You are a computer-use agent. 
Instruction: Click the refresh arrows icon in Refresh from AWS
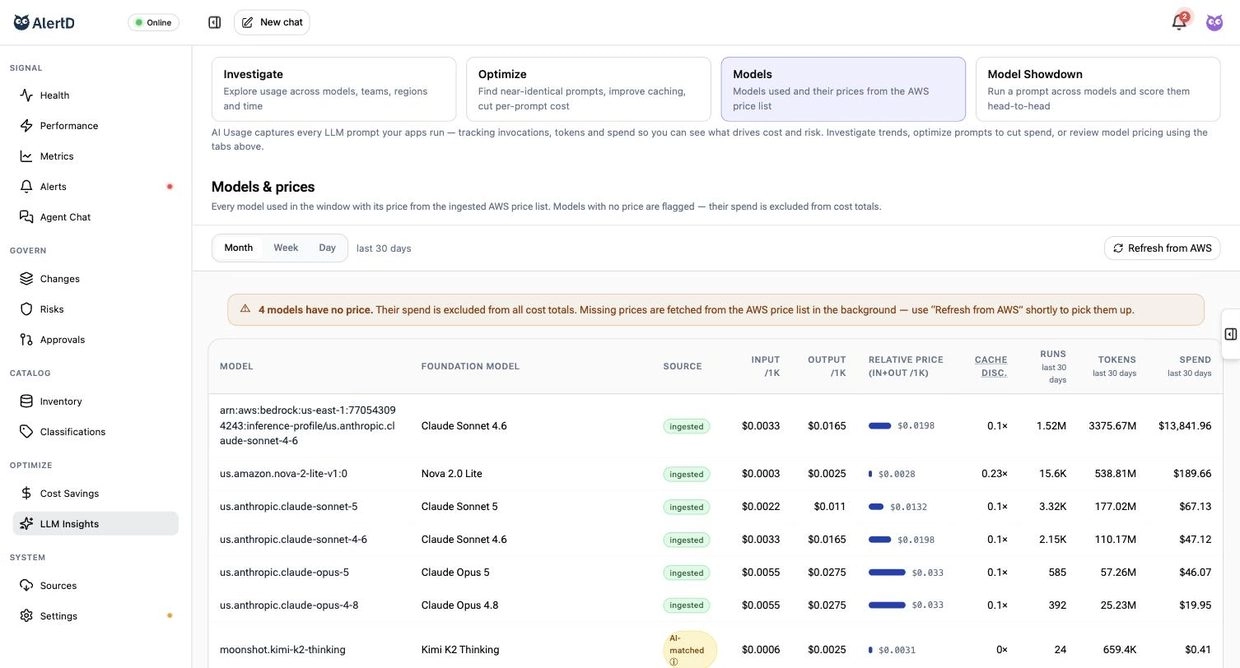1118,248
